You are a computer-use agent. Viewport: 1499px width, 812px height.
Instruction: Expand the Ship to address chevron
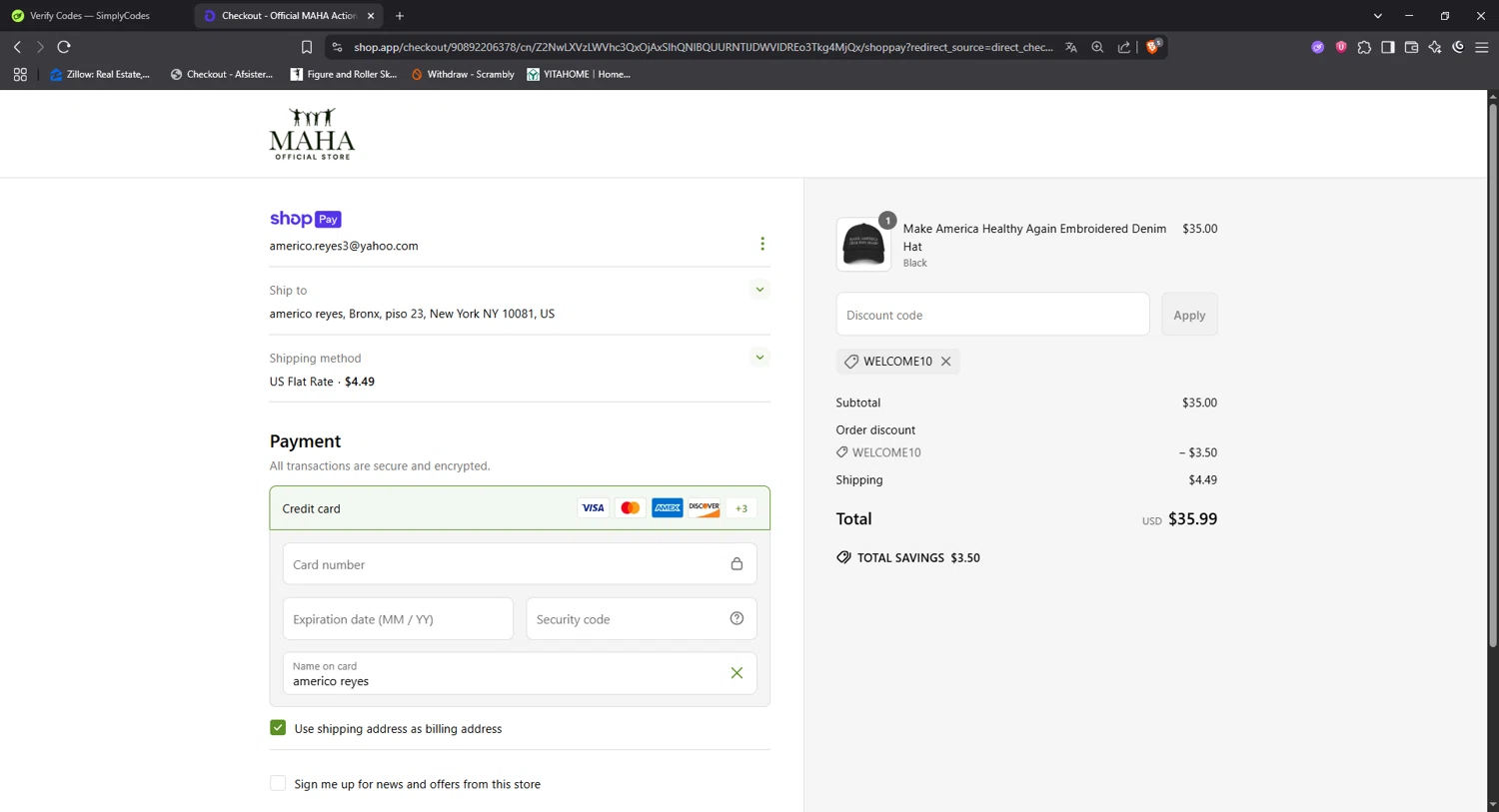[759, 290]
